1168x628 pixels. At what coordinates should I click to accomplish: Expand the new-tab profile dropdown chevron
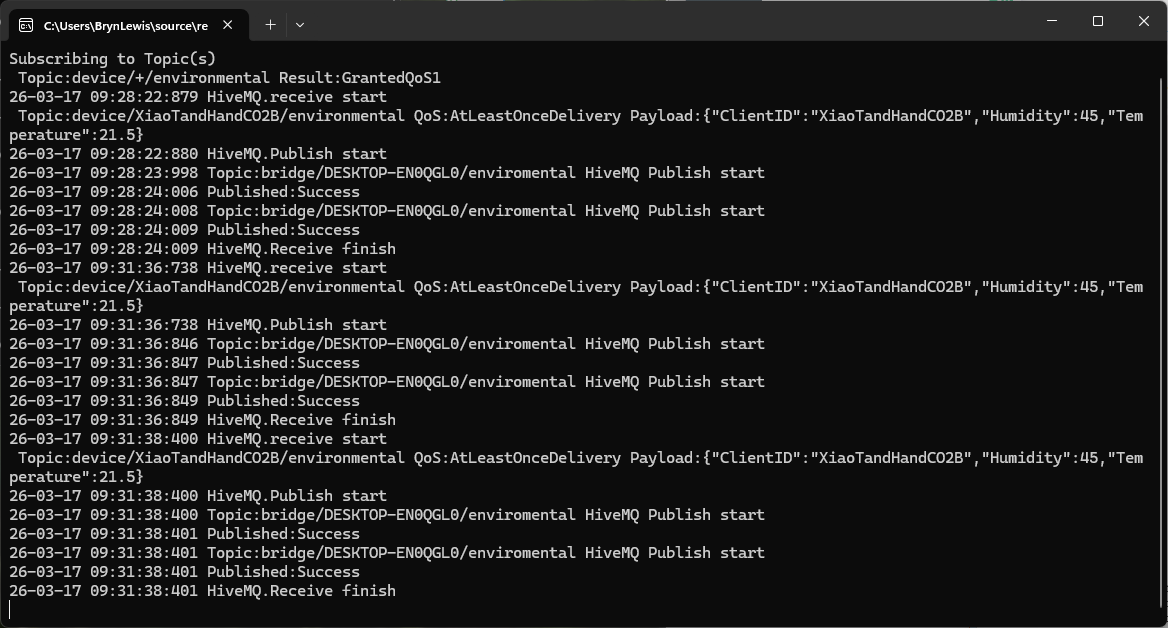pyautogui.click(x=300, y=25)
